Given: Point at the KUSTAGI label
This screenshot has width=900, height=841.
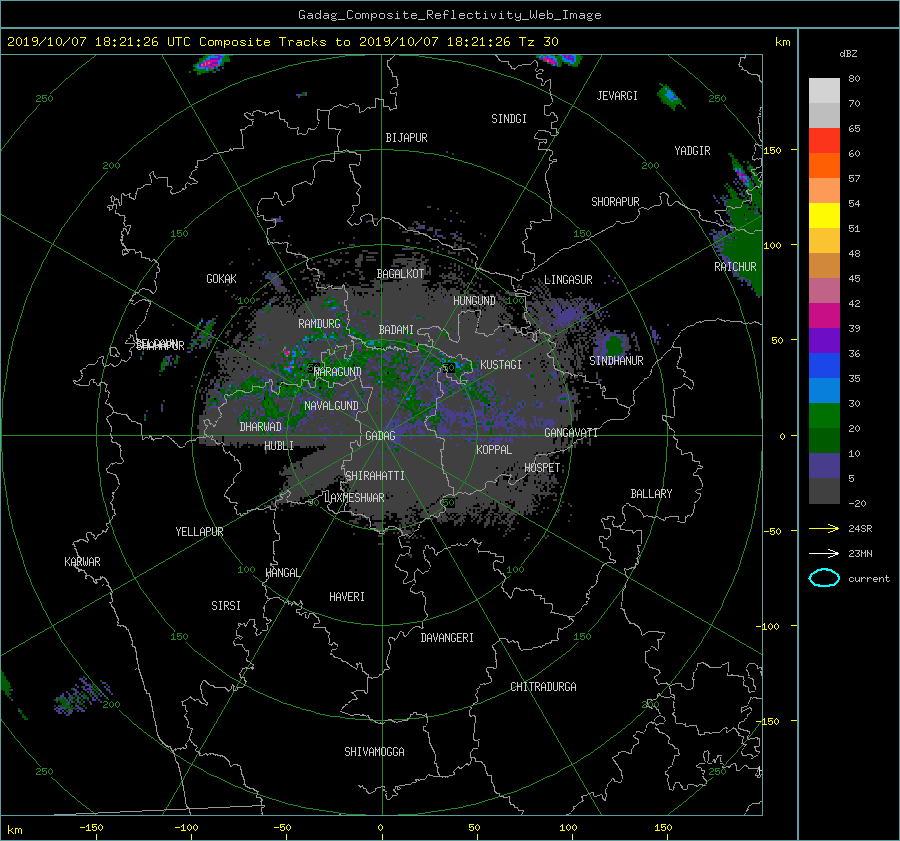Looking at the screenshot, I should pos(501,365).
